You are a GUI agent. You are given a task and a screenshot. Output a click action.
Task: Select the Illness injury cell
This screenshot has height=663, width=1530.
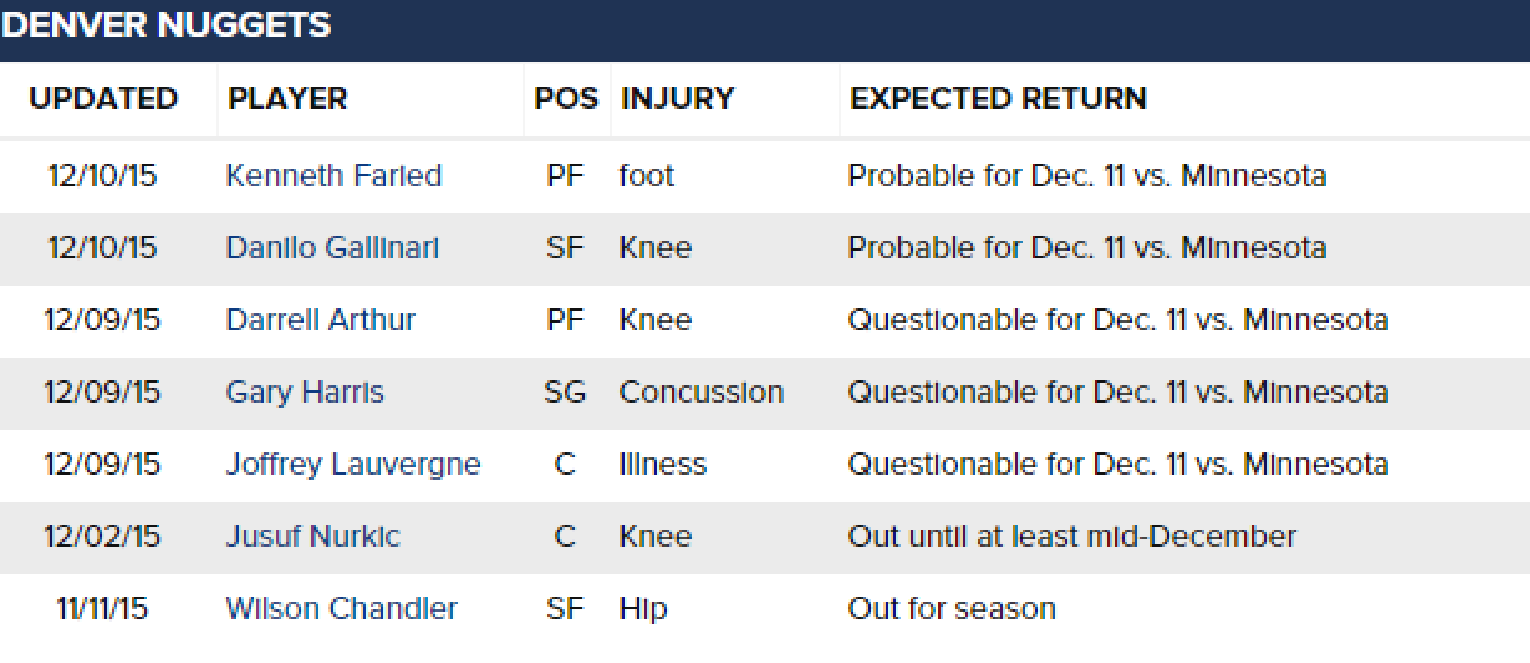[663, 464]
